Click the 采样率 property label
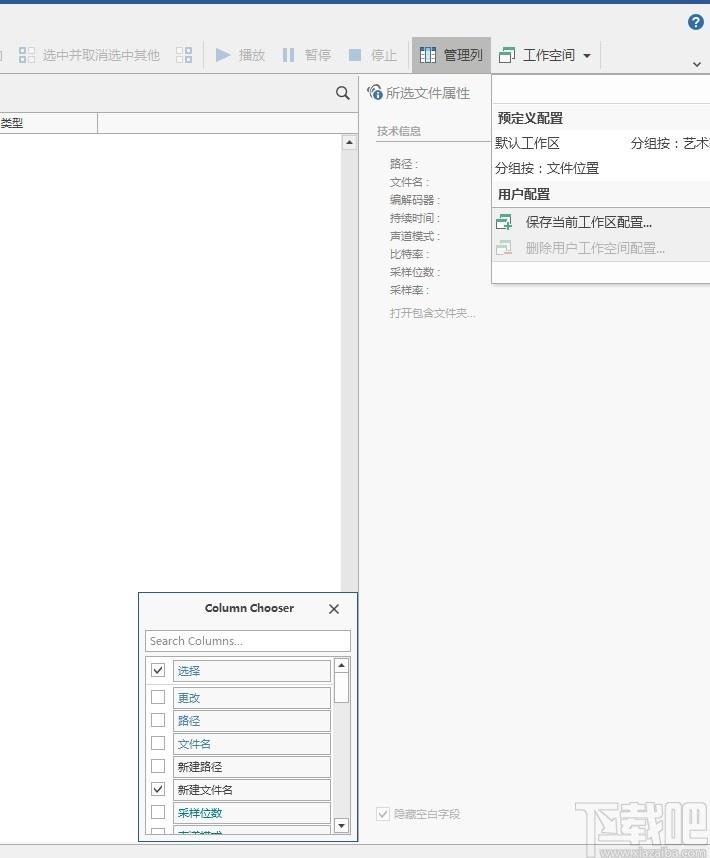 (x=409, y=290)
